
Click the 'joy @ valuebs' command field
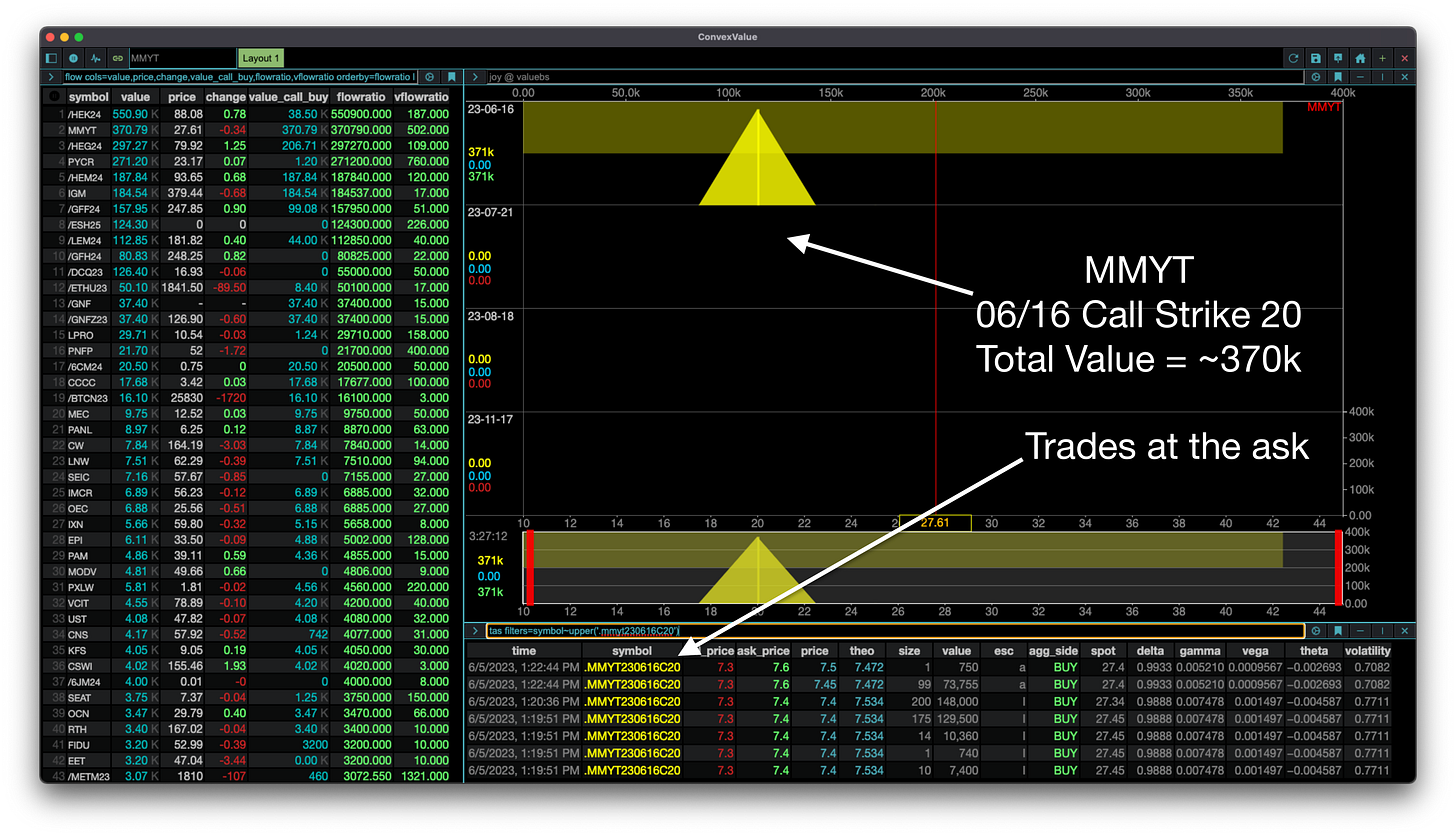tap(895, 76)
